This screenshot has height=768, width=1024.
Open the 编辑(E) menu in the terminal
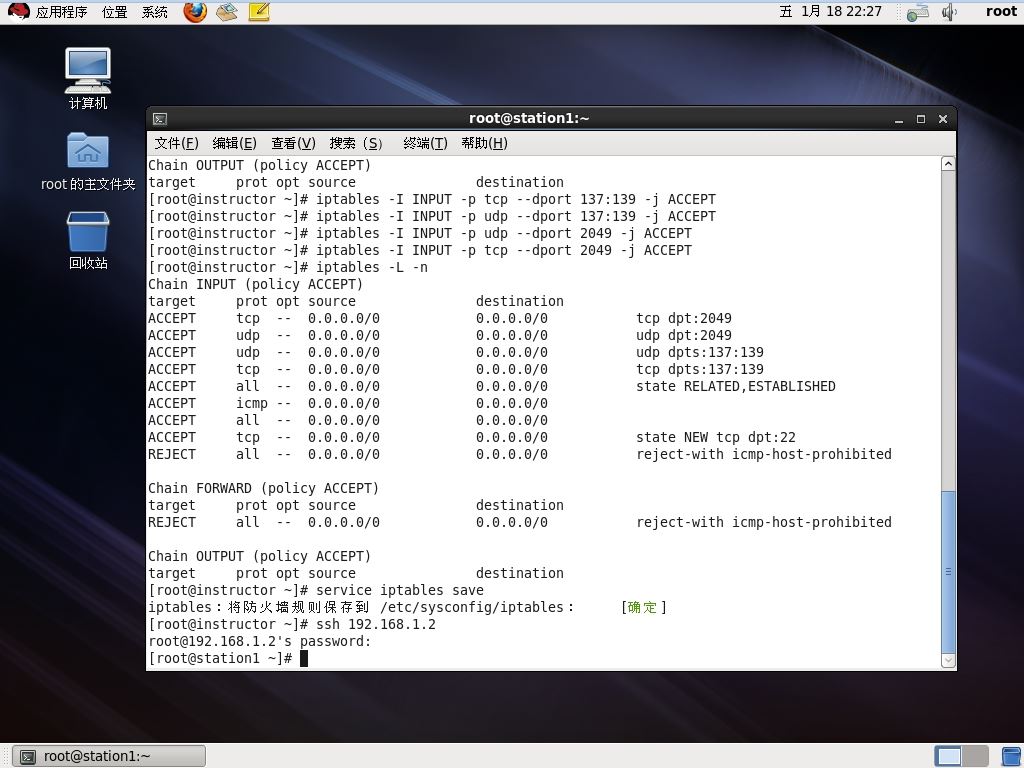234,143
